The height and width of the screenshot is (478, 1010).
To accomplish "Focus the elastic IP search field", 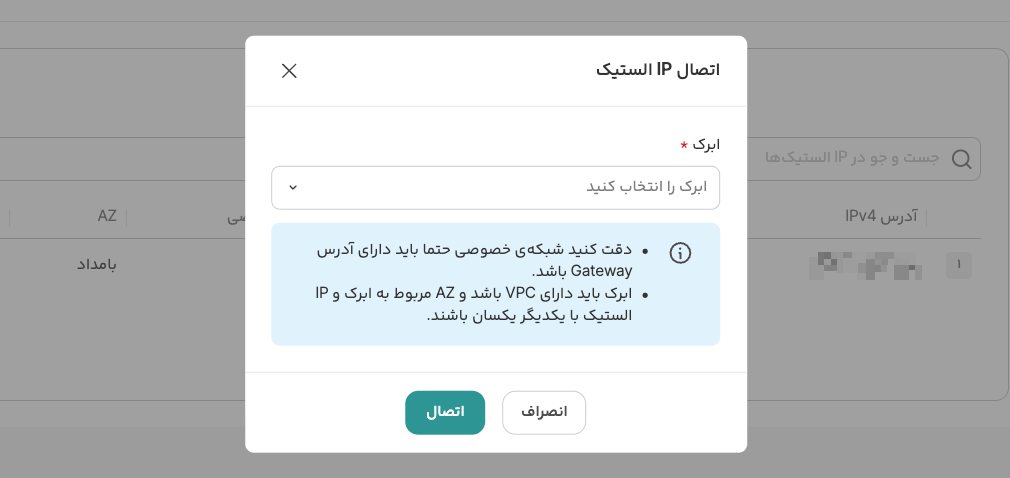I will click(x=850, y=159).
